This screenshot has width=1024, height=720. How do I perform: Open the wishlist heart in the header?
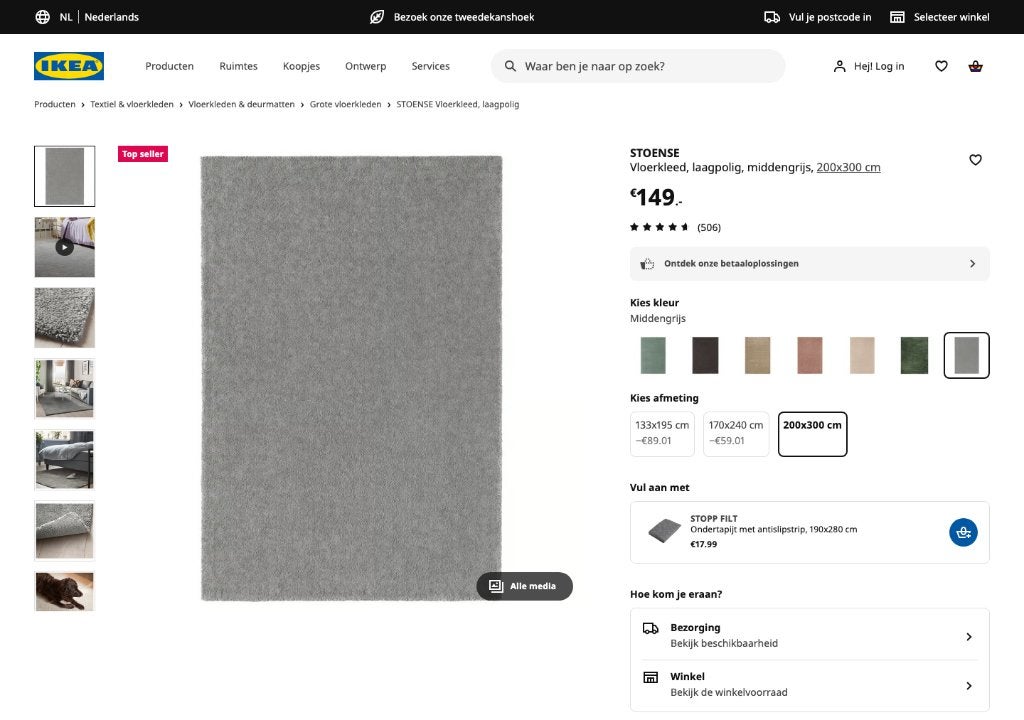pos(941,66)
